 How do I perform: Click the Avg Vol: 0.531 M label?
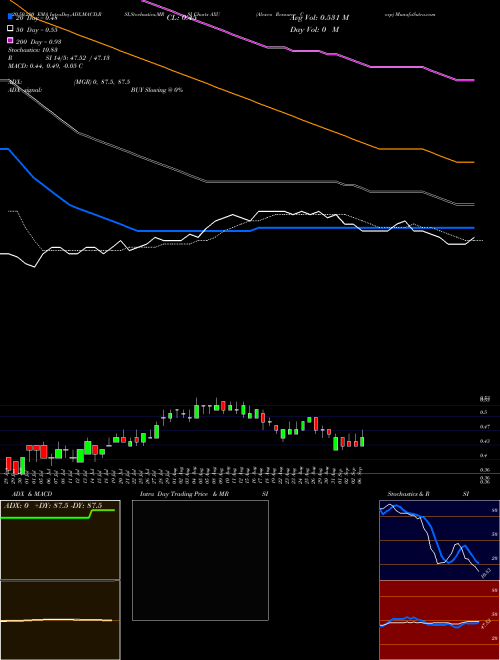319,18
